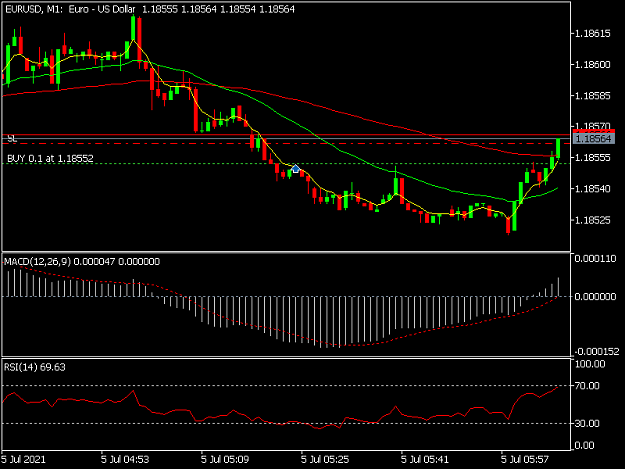Click the 1.18615 price axis label
Screen dimensions: 625x469
point(593,33)
